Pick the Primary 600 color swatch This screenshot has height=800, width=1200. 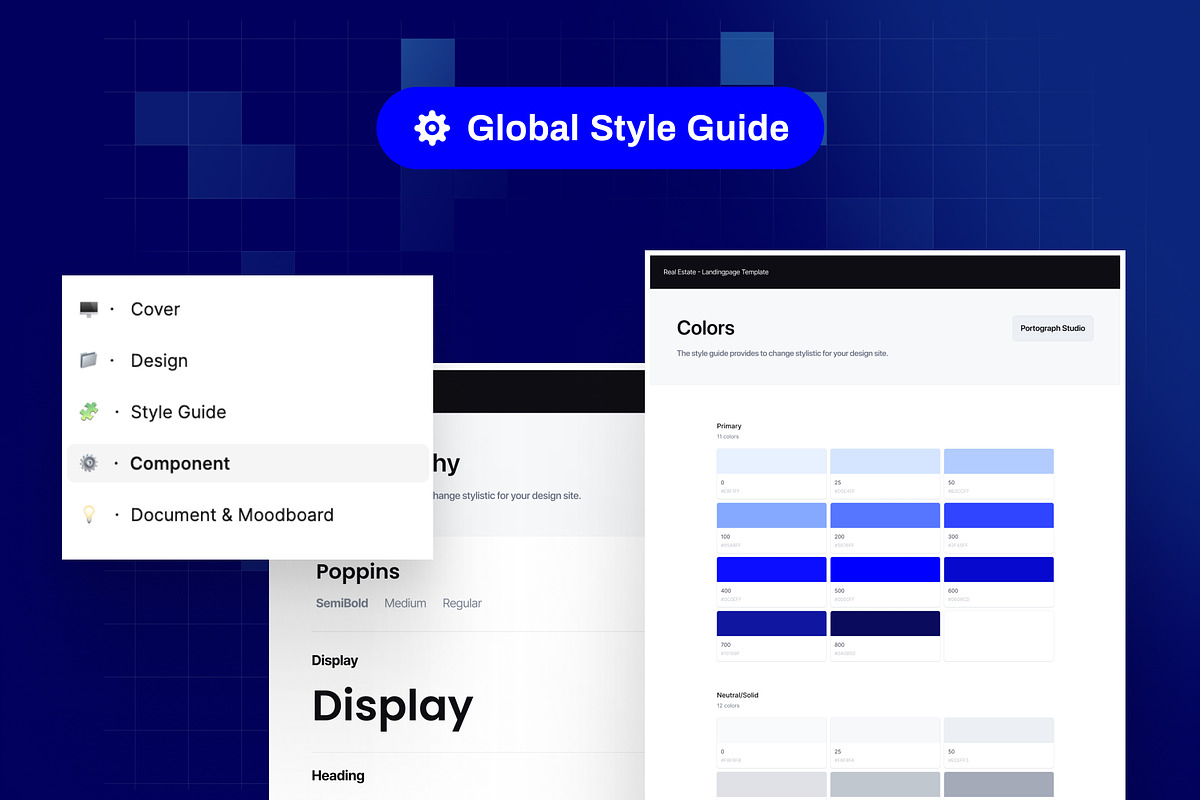click(x=999, y=569)
